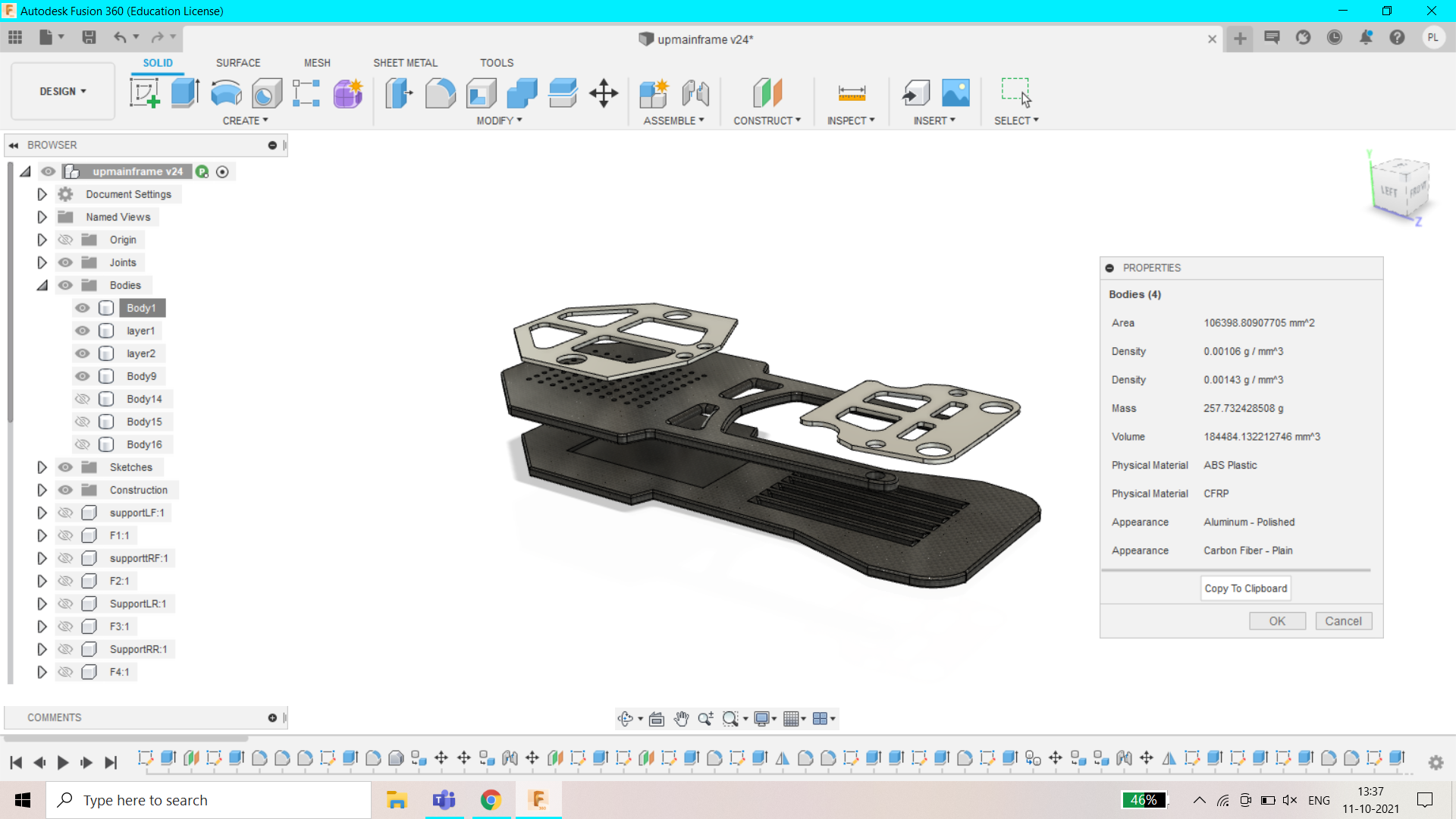This screenshot has height=819, width=1456.
Task: Create a Joint from the Assemble section
Action: pos(695,93)
